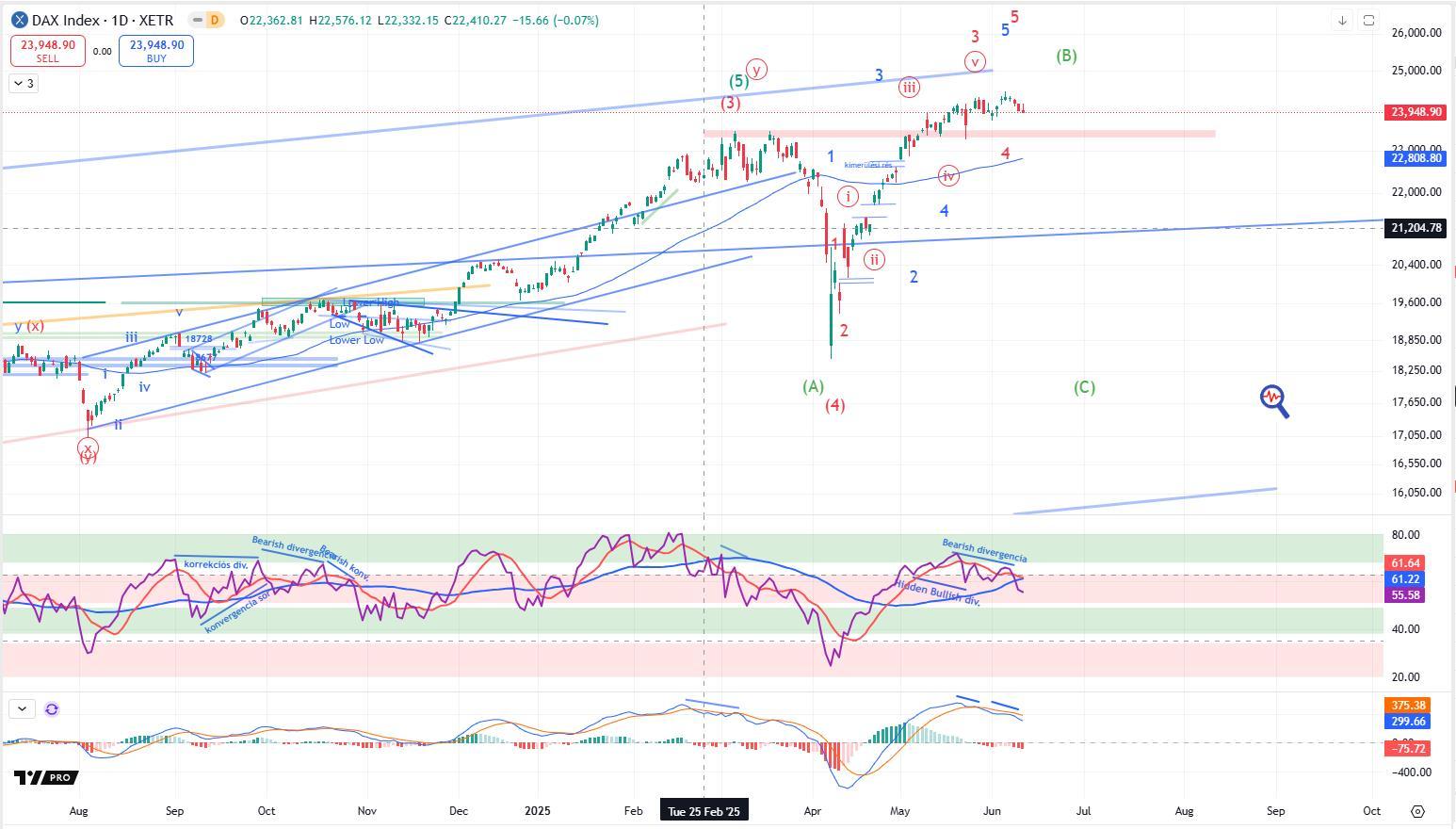This screenshot has height=829, width=1456.
Task: Click the circled red ii wave marker
Action: click(x=875, y=260)
